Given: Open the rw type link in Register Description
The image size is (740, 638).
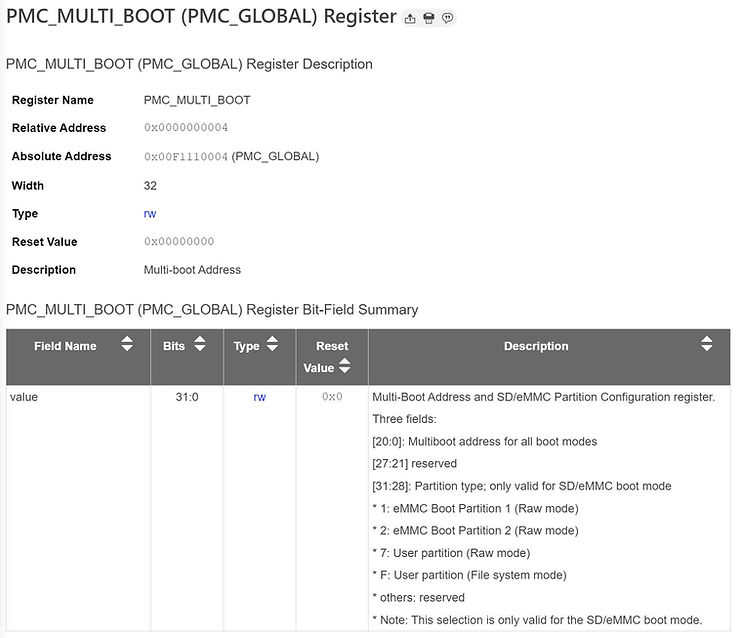Looking at the screenshot, I should pos(150,214).
